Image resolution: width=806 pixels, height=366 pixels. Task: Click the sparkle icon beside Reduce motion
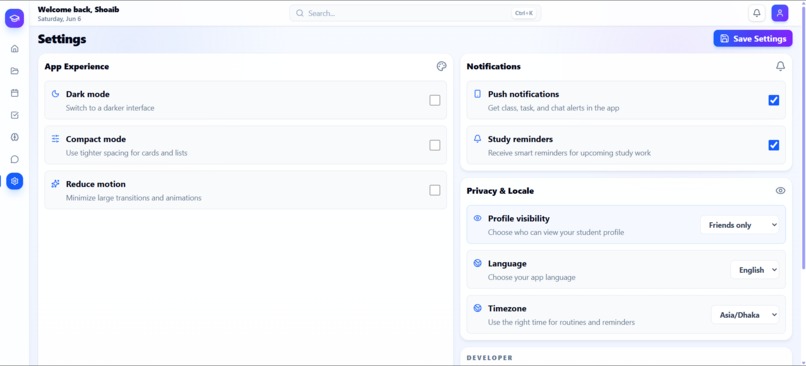pyautogui.click(x=56, y=184)
